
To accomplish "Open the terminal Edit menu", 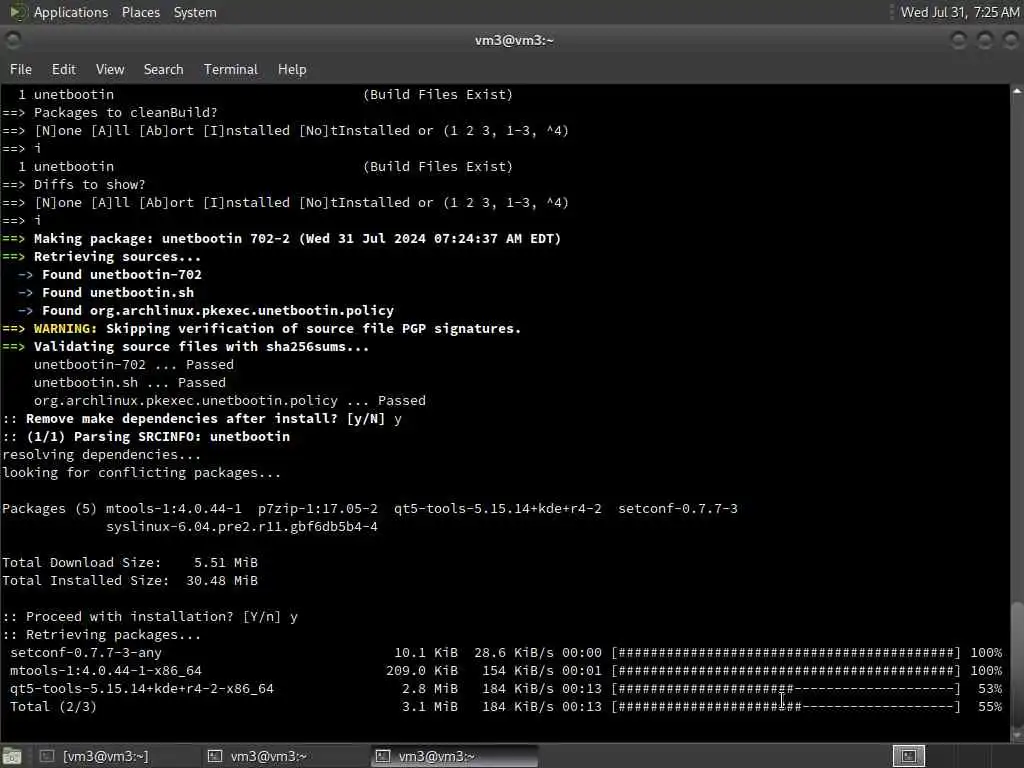I will (x=63, y=69).
